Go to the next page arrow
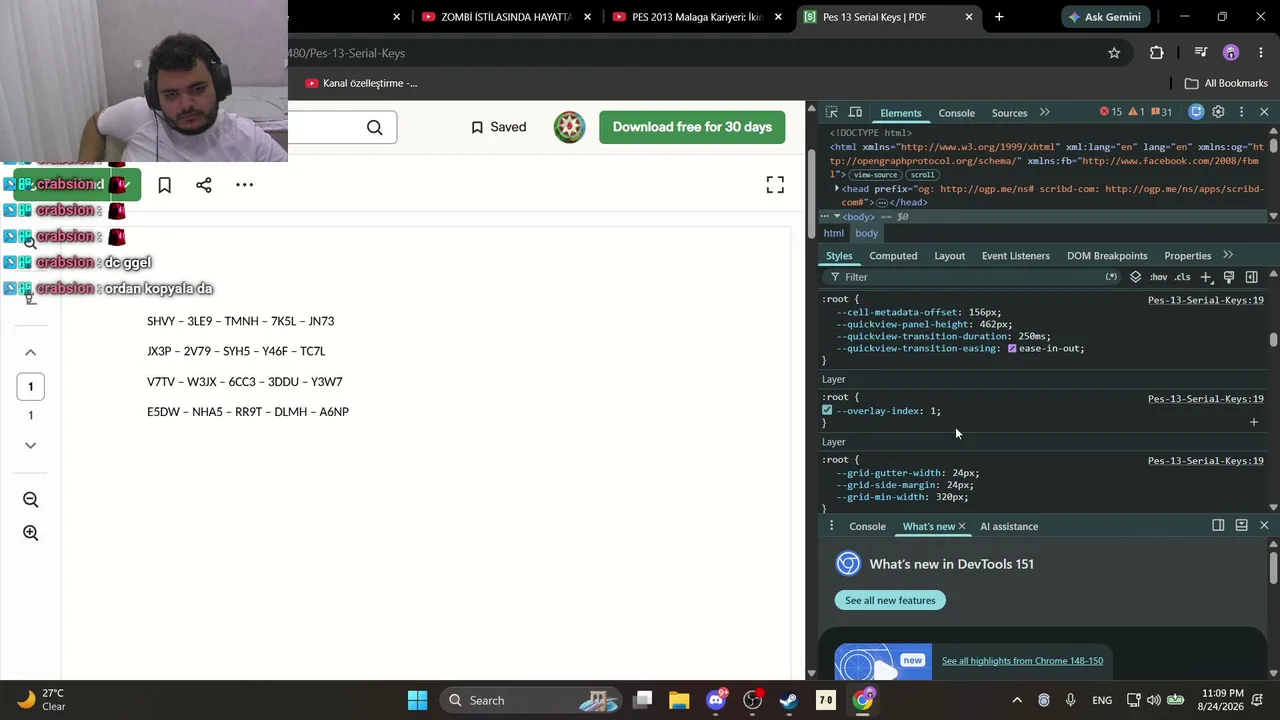 (x=31, y=445)
